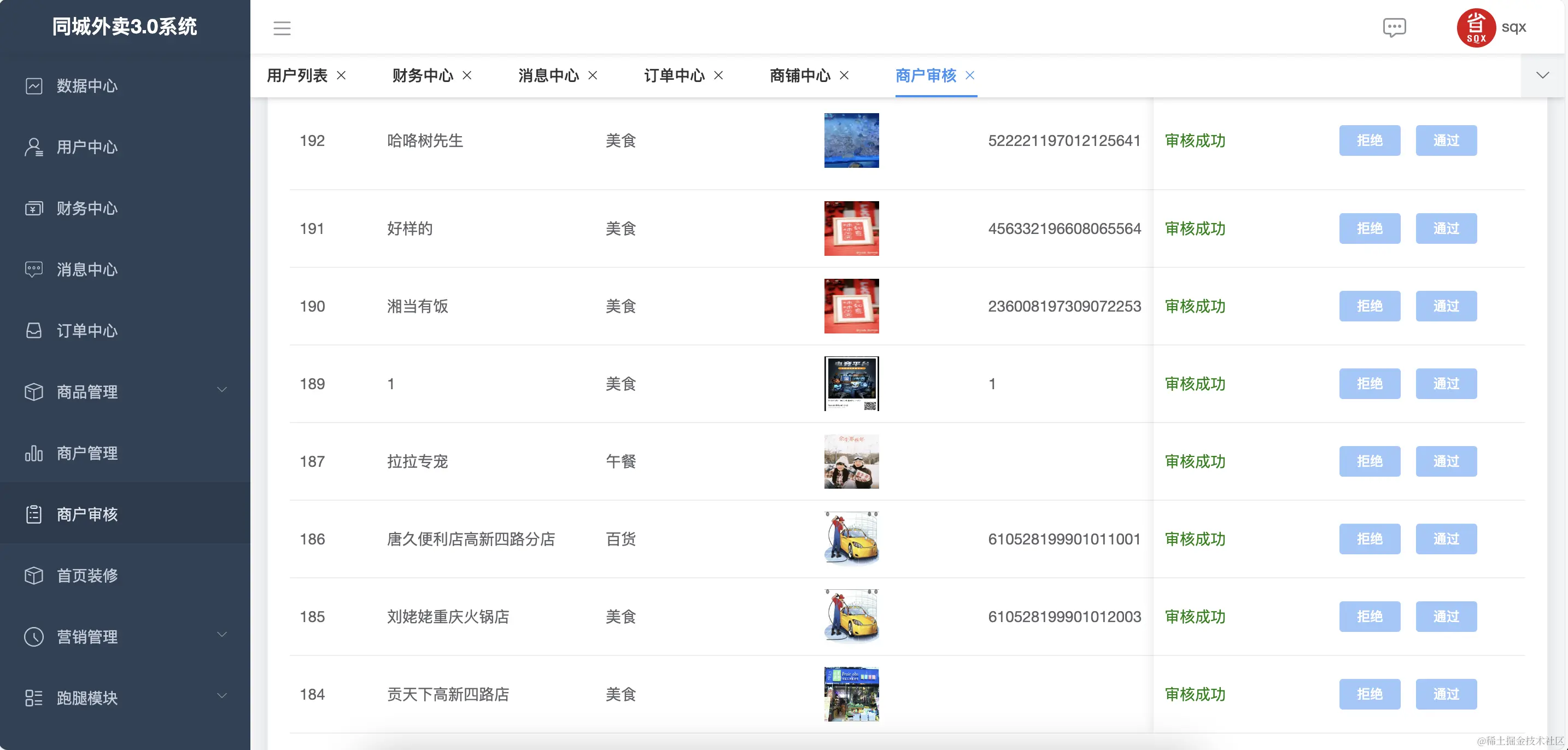Switch to the 财务中心 tab
1568x750 pixels.
click(423, 75)
